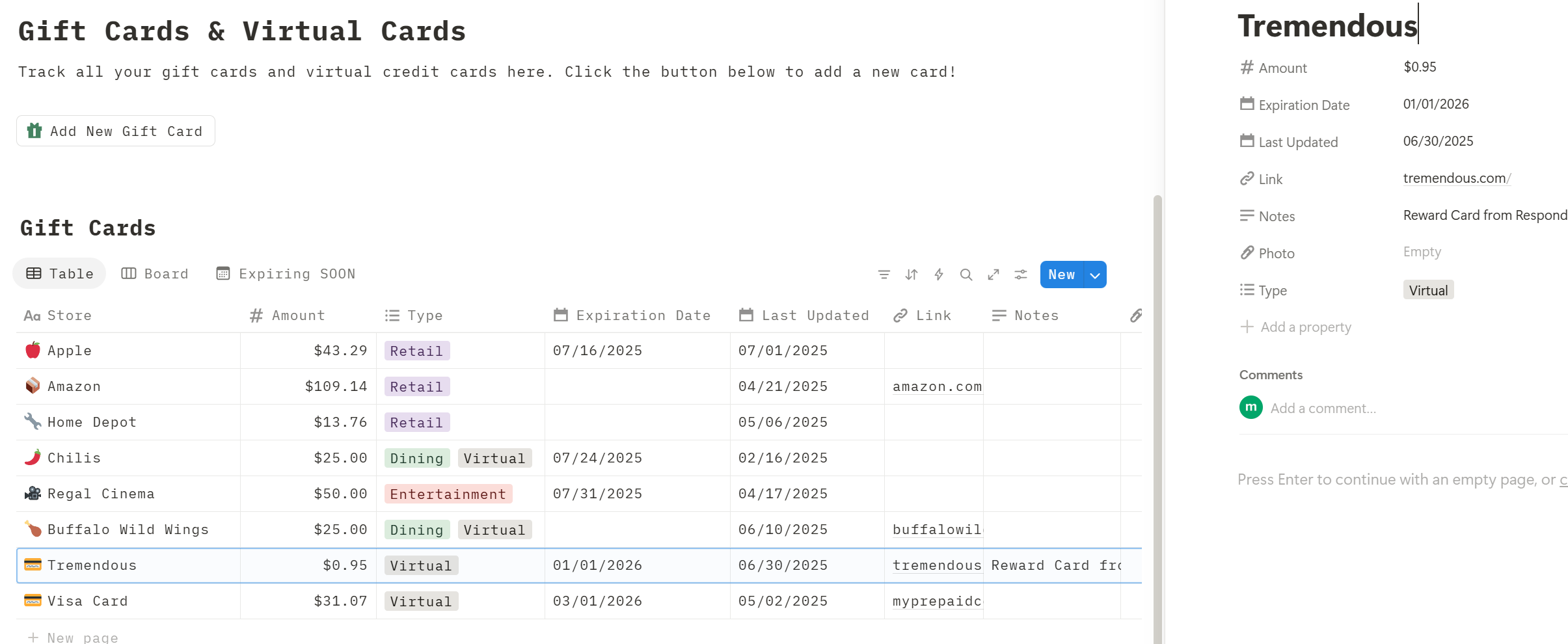Open the Home Depot wrench icon
1568x644 pixels.
33,422
